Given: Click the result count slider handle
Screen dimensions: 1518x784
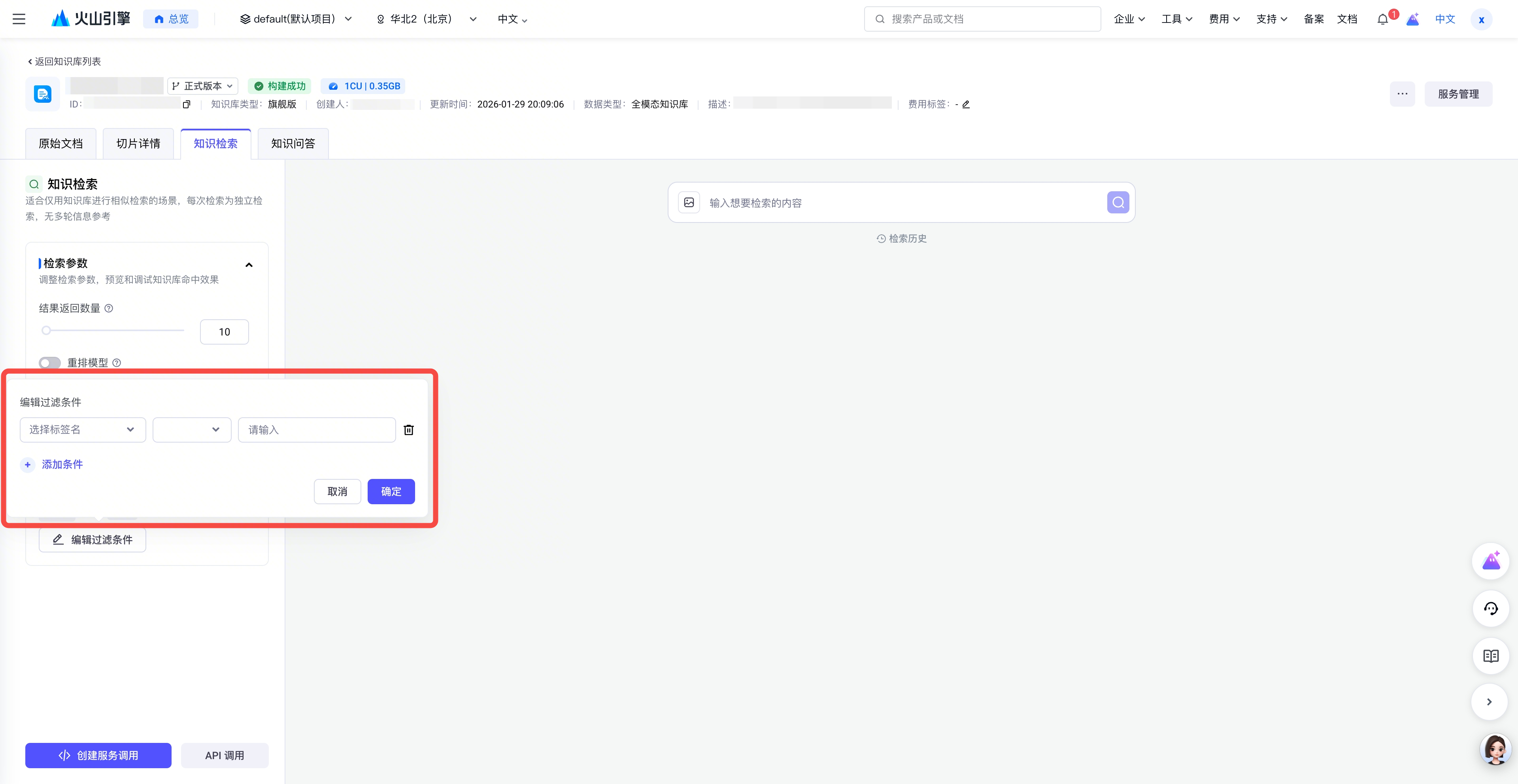Looking at the screenshot, I should [x=46, y=330].
